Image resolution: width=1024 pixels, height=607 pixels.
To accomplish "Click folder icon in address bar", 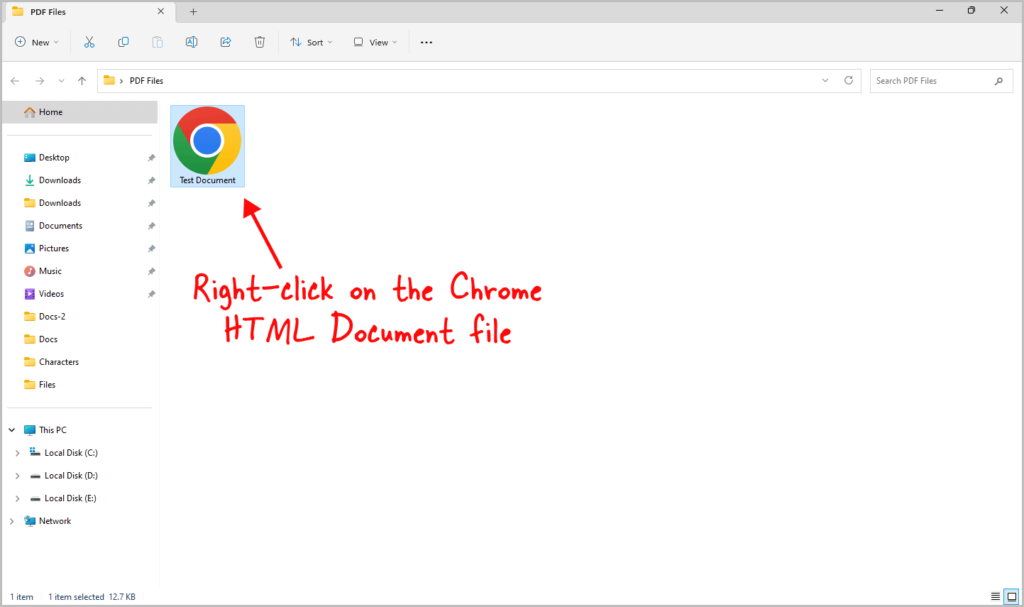I will click(109, 80).
